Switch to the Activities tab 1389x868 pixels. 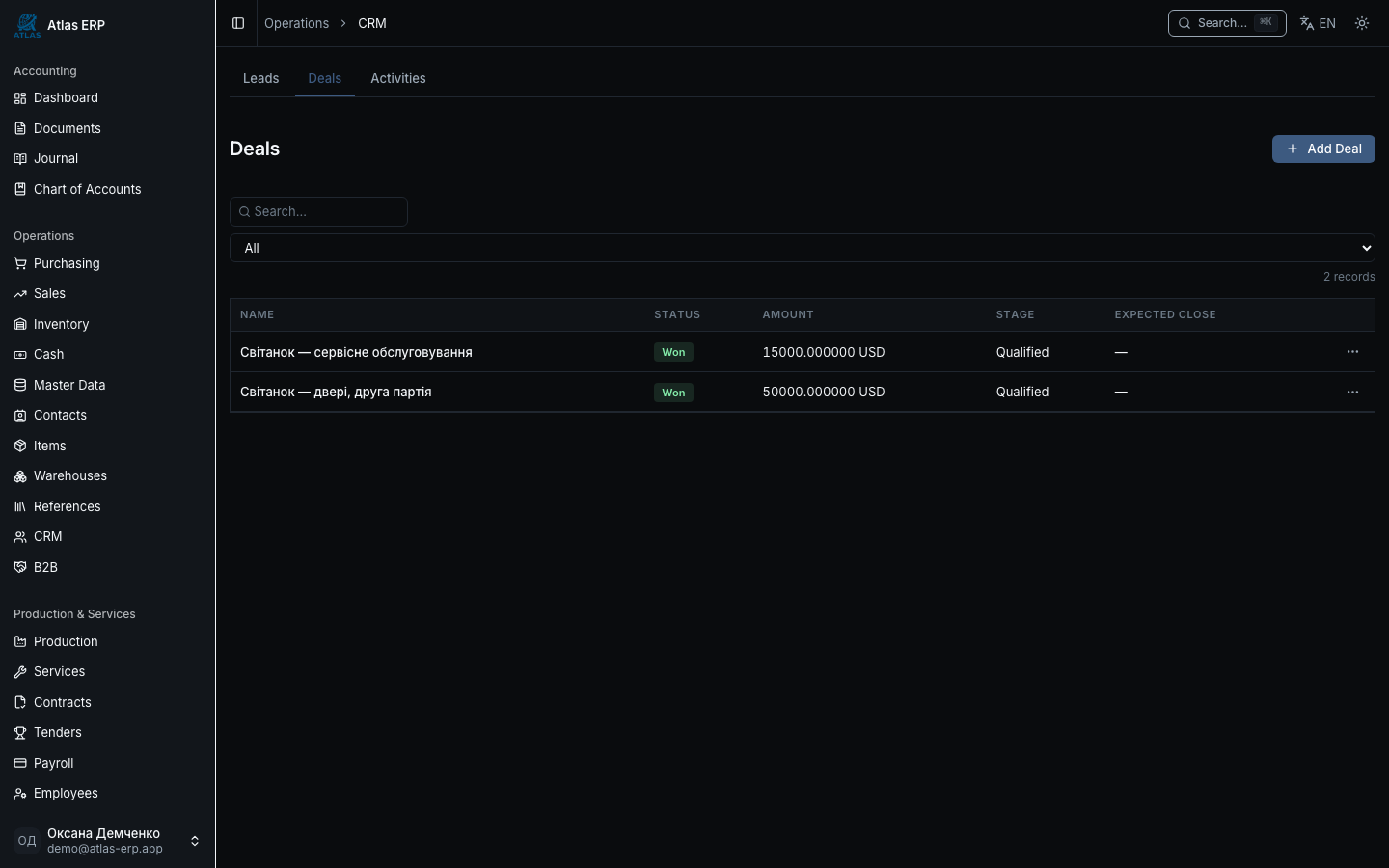click(398, 78)
